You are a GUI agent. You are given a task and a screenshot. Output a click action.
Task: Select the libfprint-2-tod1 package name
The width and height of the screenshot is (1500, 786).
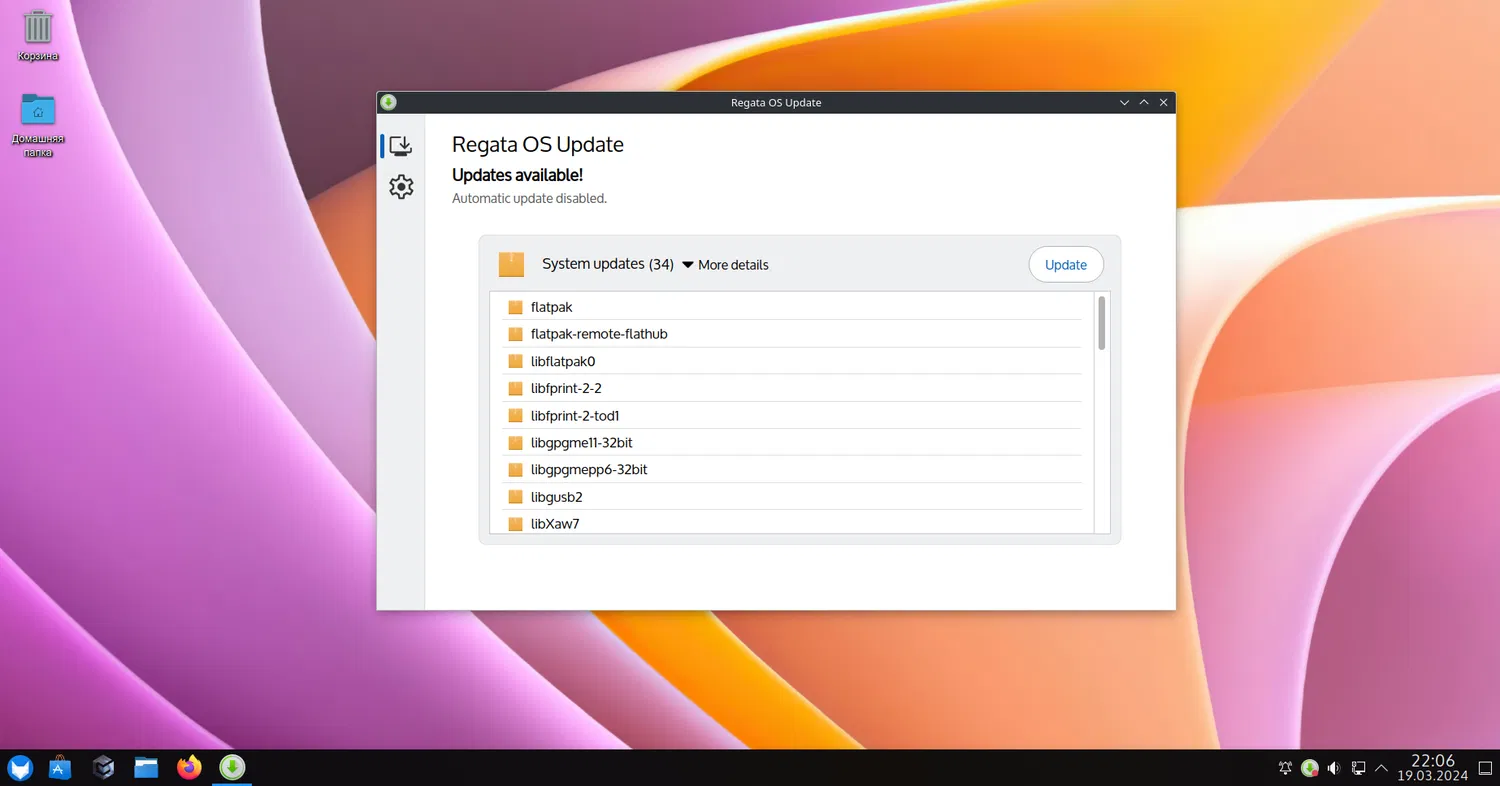pos(575,415)
